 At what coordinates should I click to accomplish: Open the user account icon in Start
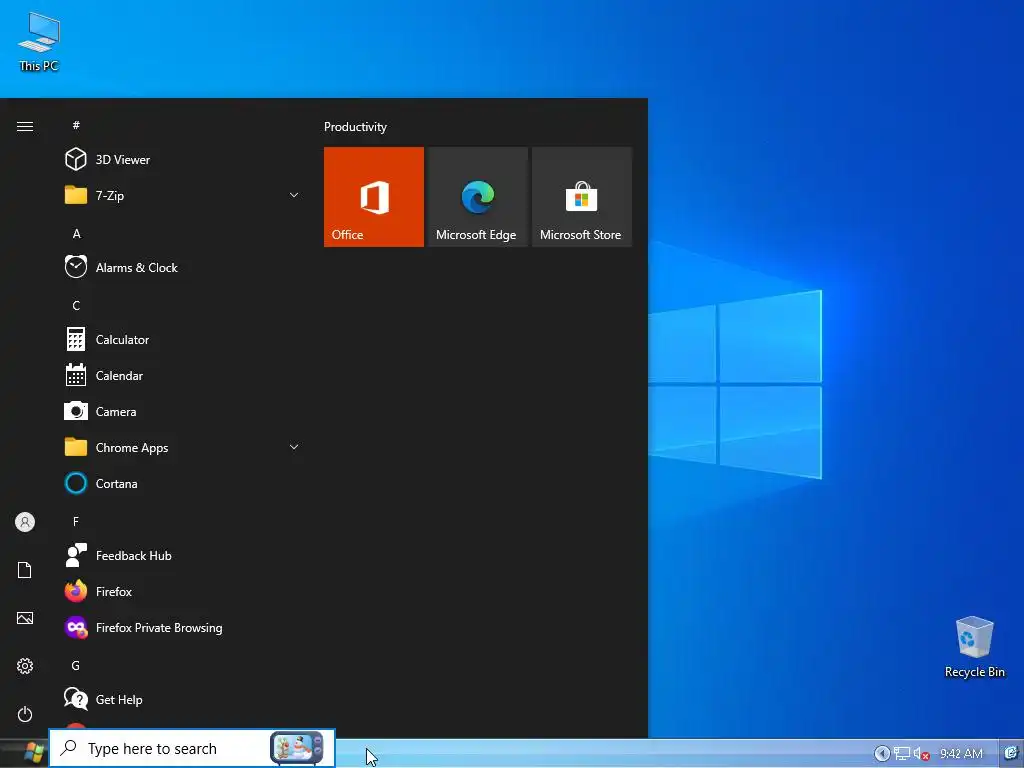pos(25,522)
